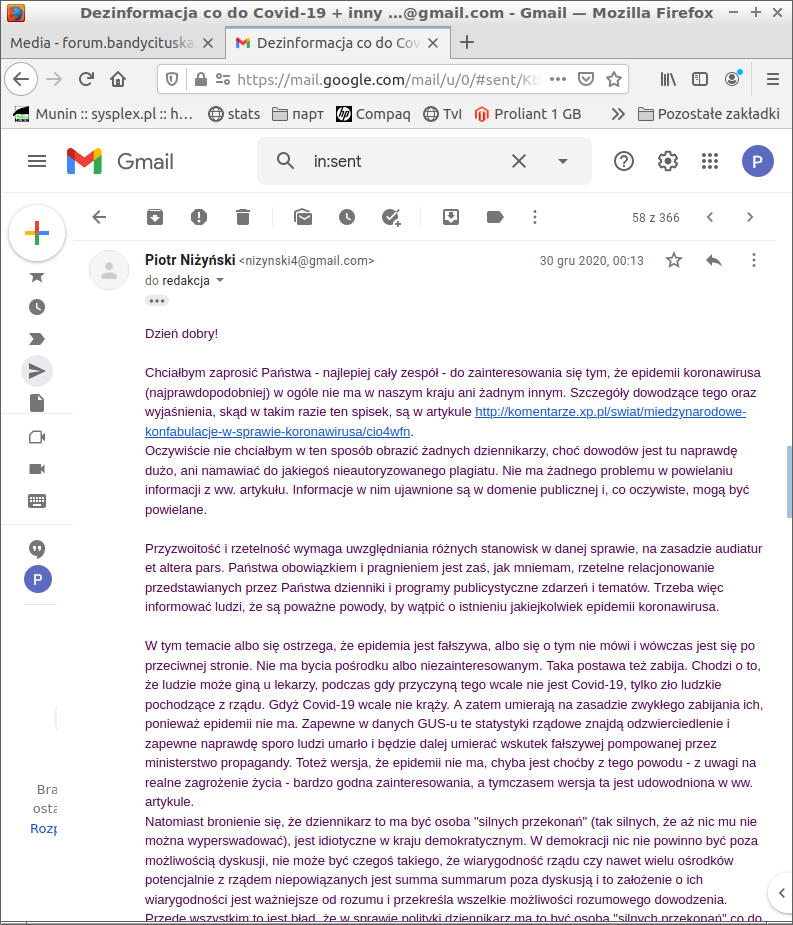Expand the Gmail side panel arrow

tap(782, 892)
